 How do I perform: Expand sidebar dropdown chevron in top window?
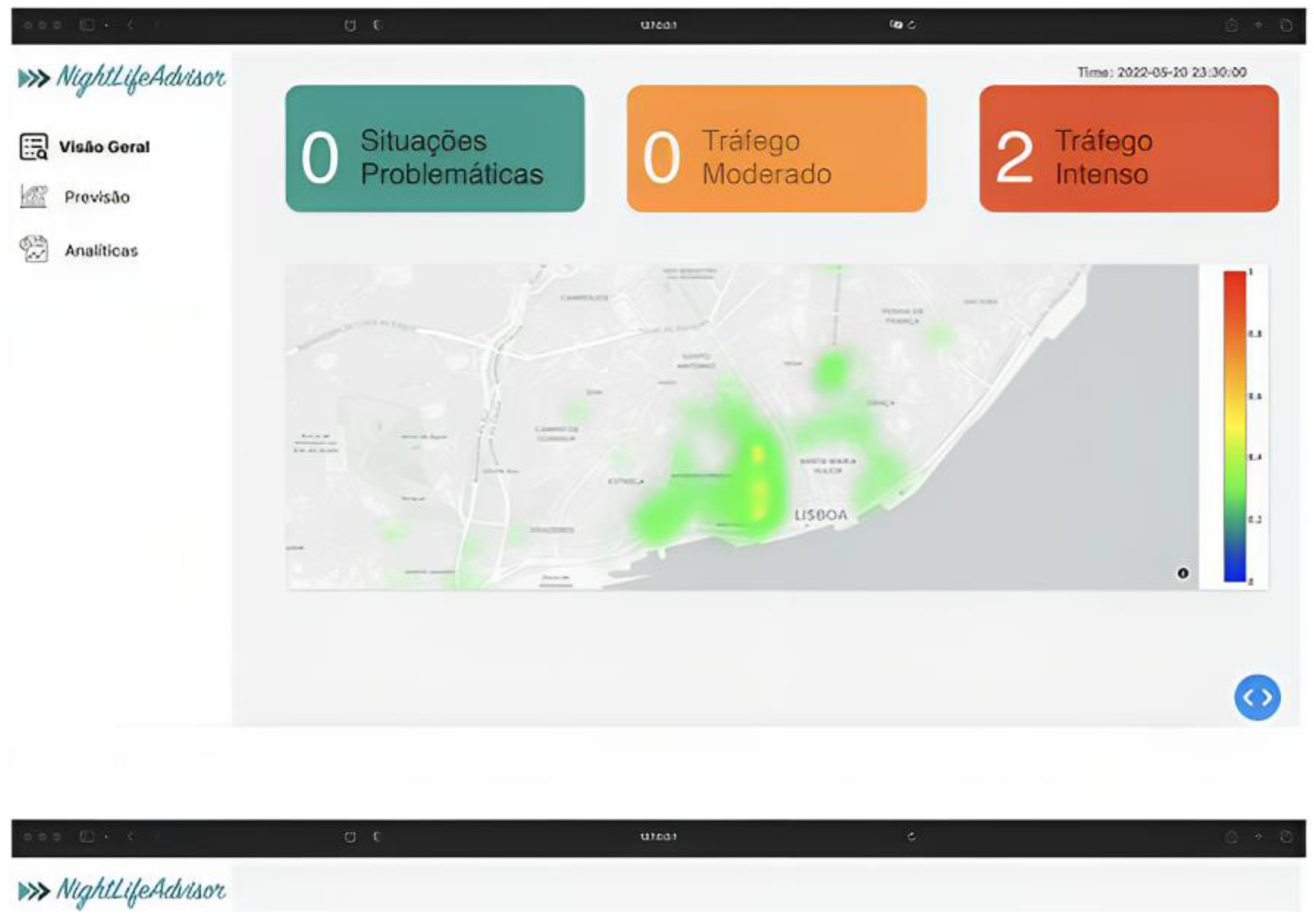pos(107,25)
